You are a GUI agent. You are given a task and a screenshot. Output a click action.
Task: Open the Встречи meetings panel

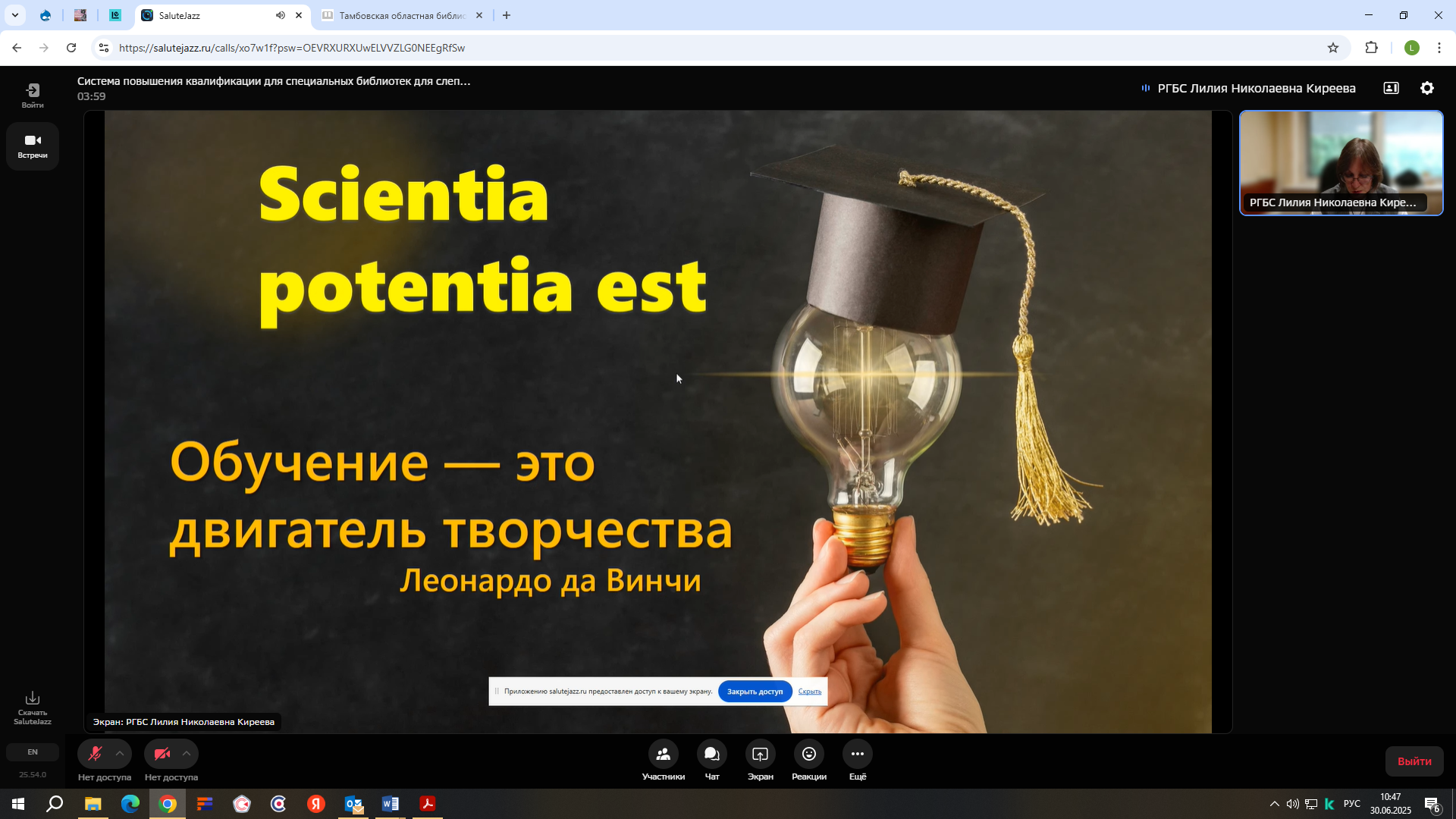coord(33,146)
